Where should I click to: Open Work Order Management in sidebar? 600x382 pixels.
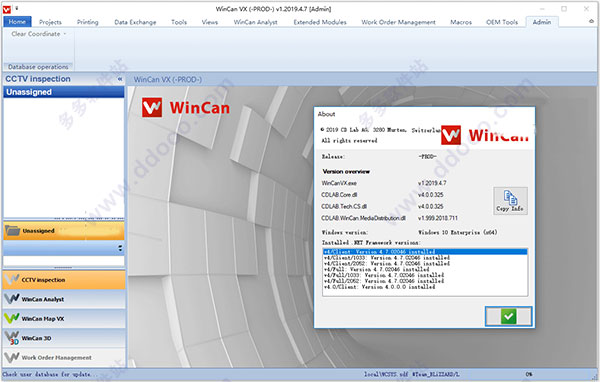tap(64, 358)
